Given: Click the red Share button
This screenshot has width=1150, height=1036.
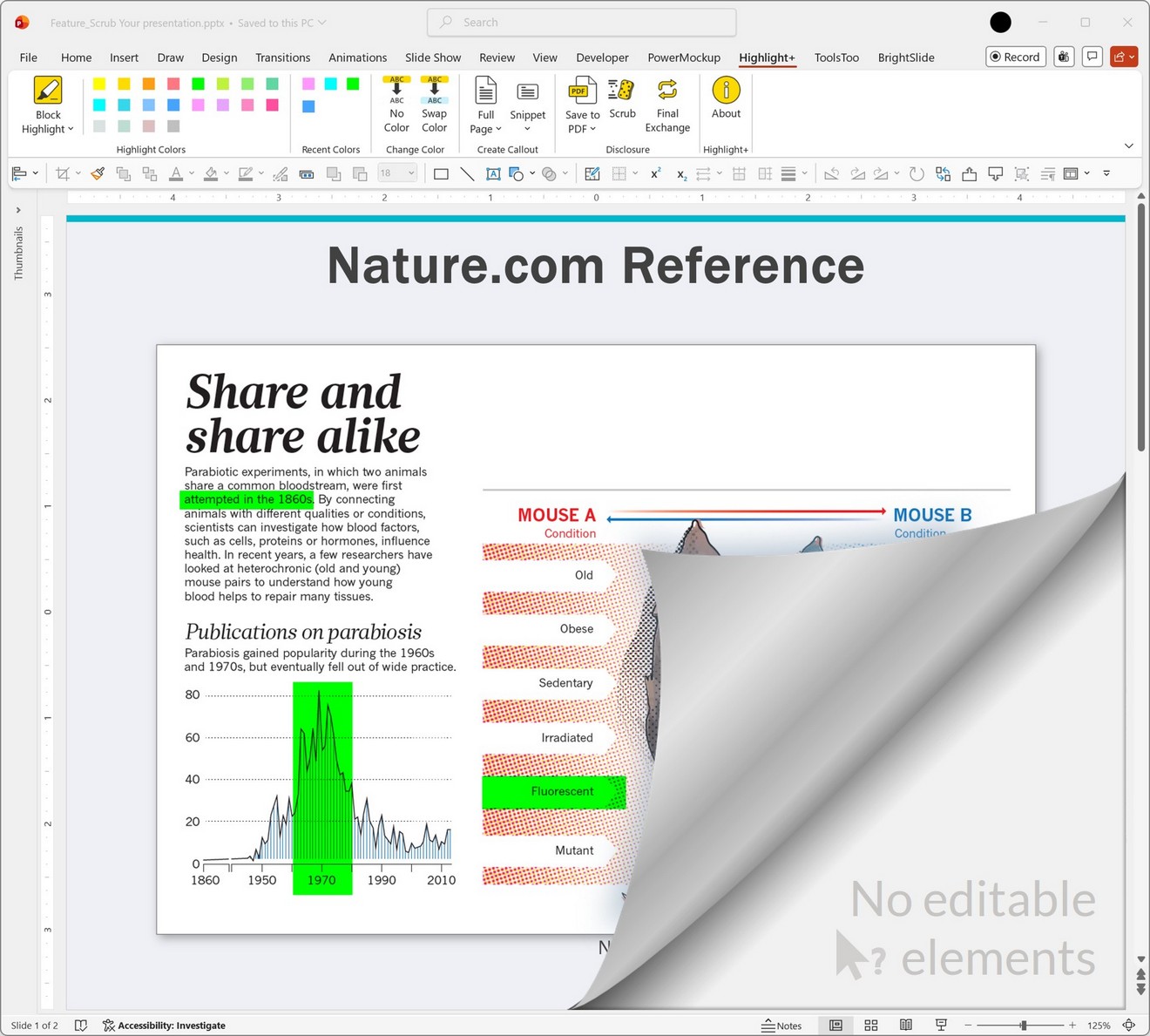Looking at the screenshot, I should coord(1124,57).
